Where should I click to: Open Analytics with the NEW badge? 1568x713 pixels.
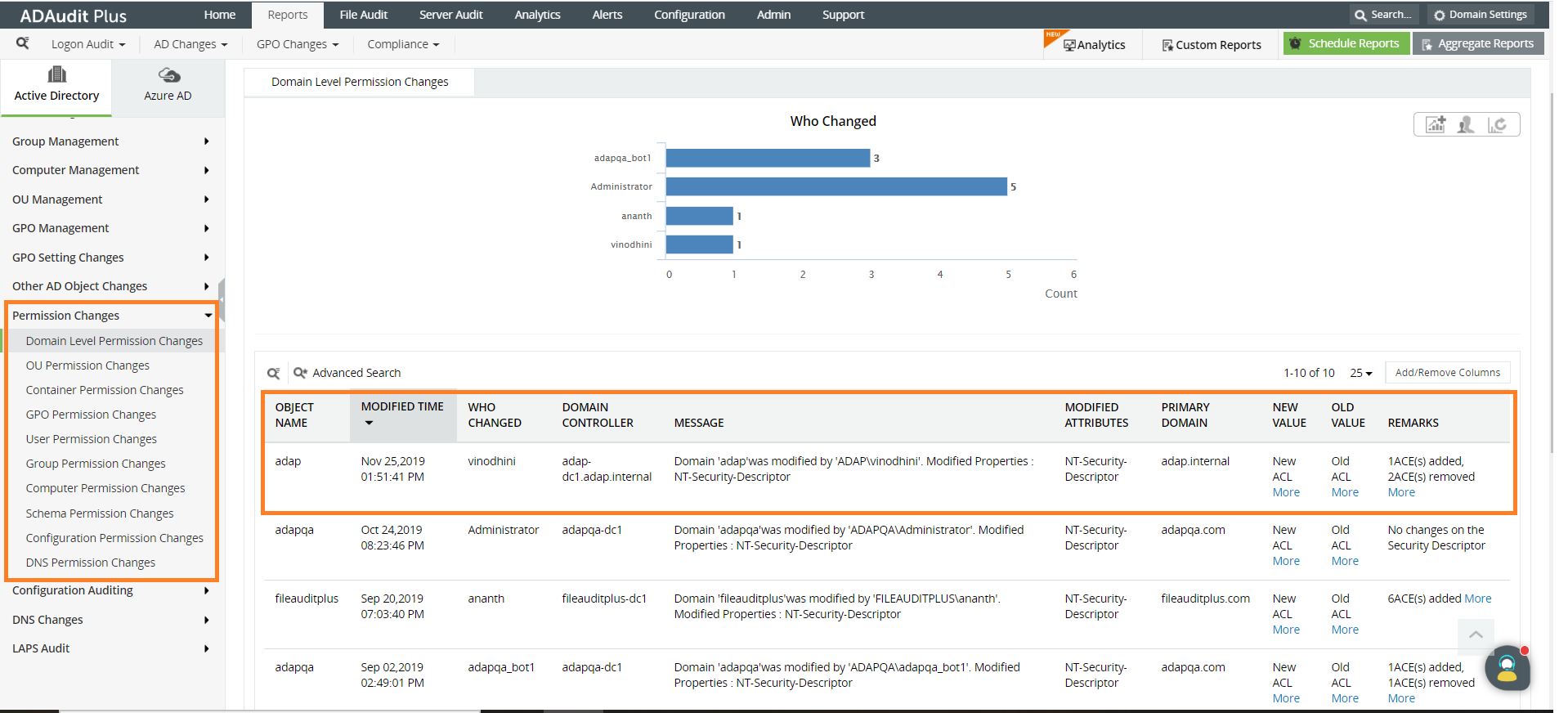(x=1094, y=44)
